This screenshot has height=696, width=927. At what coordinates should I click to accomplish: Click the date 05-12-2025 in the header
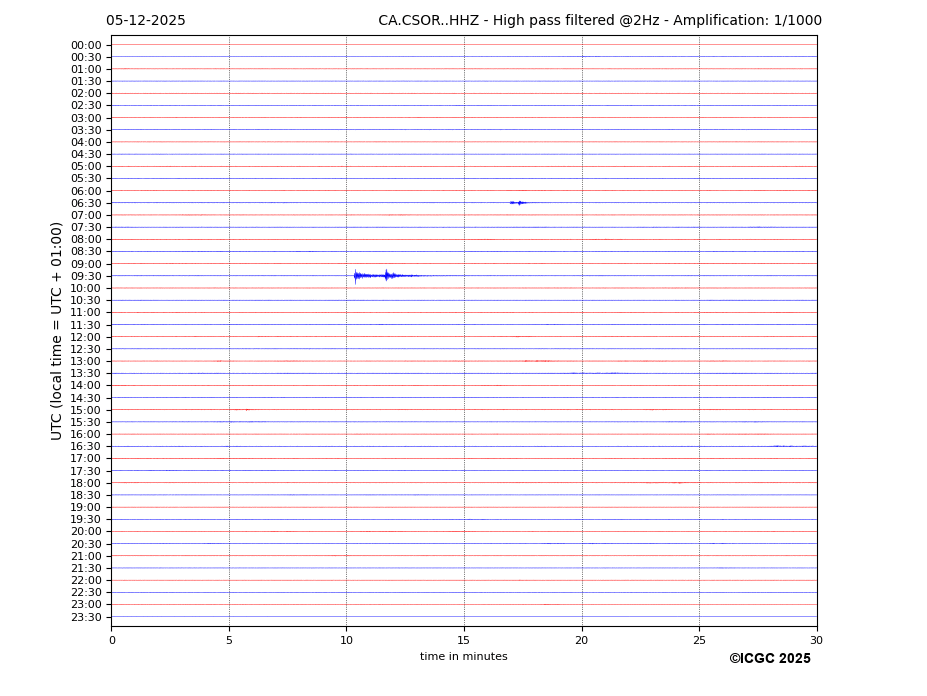pos(146,21)
